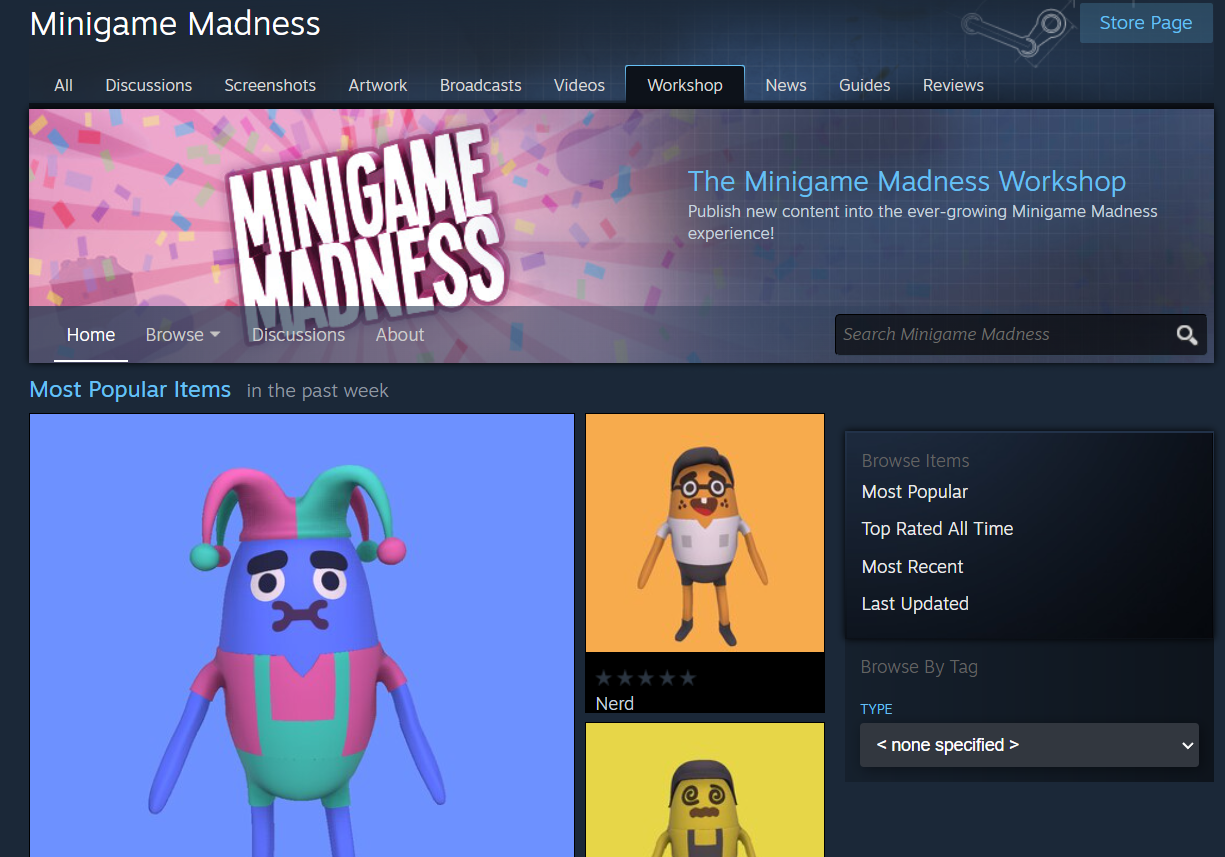
Task: Go to the Videos tab
Action: tap(580, 85)
